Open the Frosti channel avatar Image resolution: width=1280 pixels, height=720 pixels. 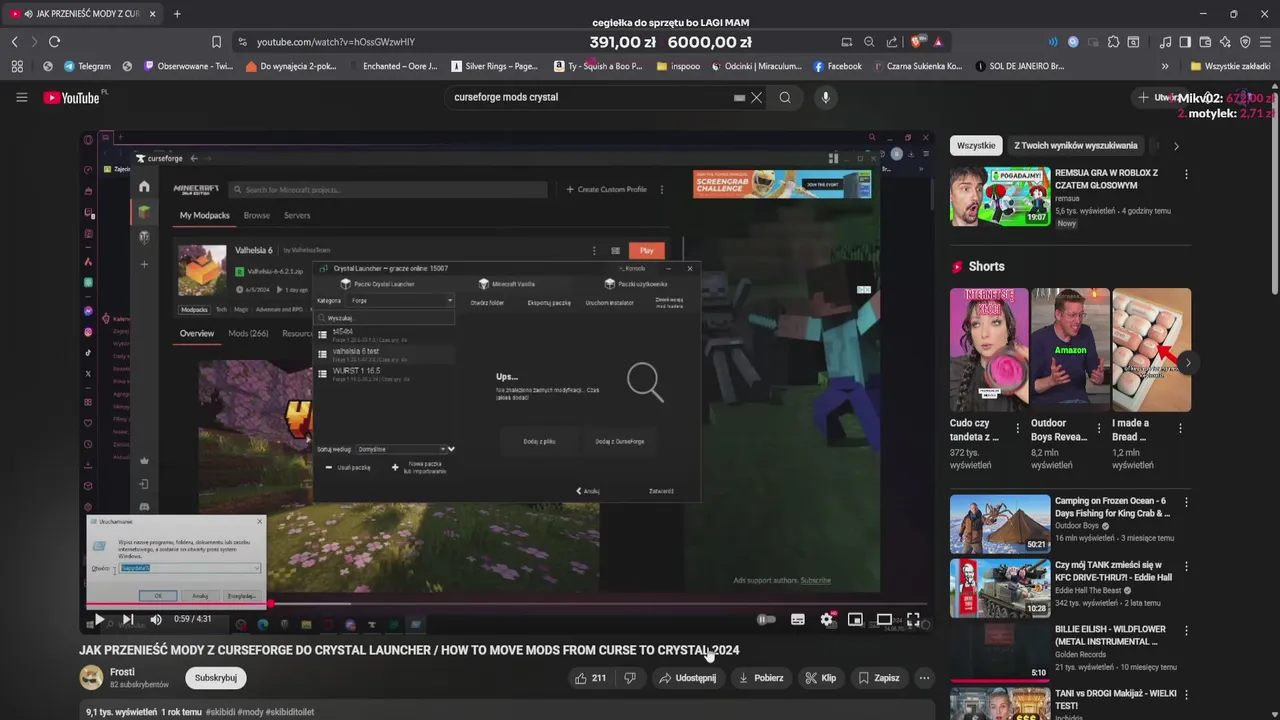(x=91, y=678)
